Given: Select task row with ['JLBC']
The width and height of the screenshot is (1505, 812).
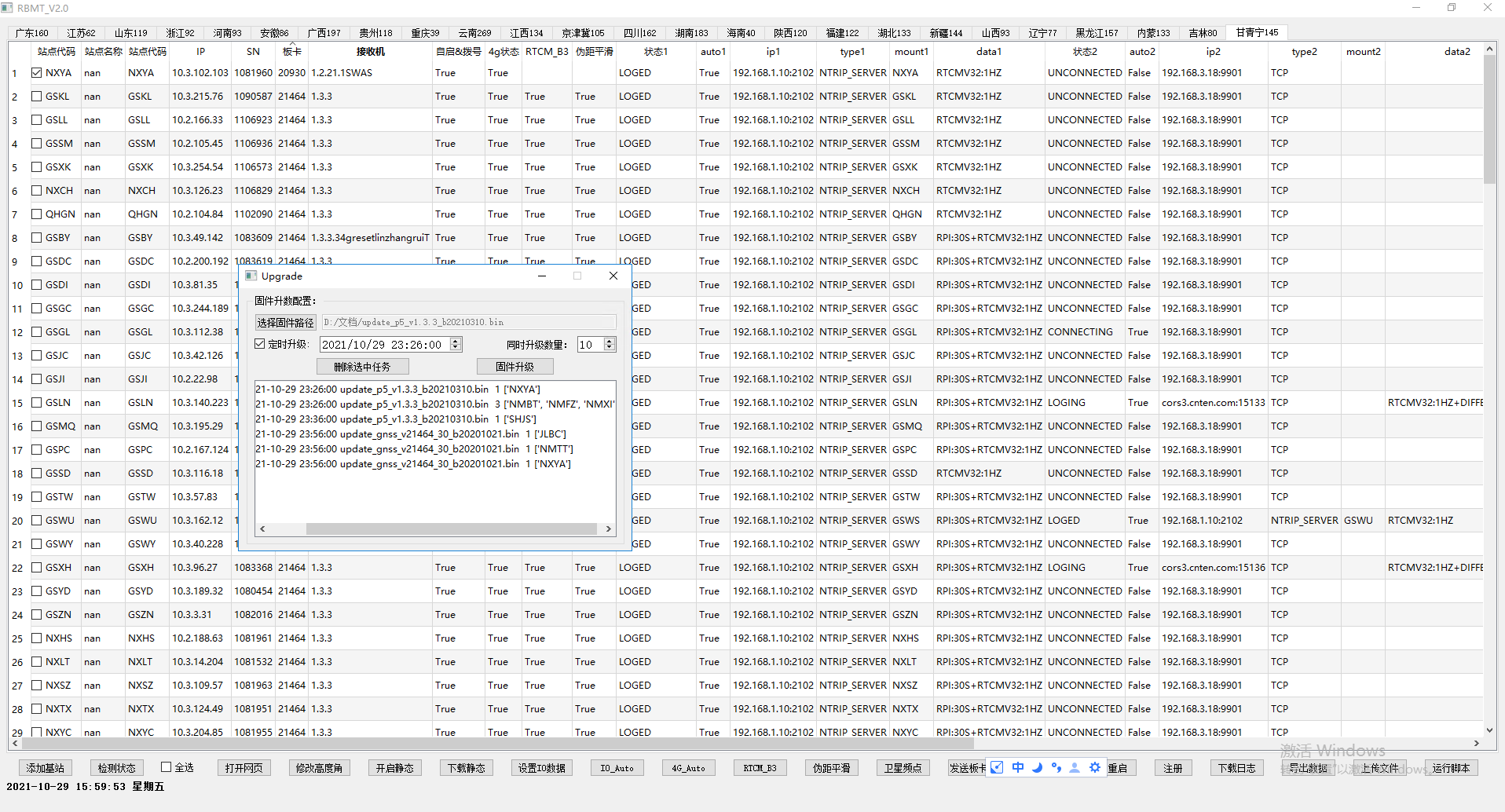Looking at the screenshot, I should pyautogui.click(x=435, y=433).
